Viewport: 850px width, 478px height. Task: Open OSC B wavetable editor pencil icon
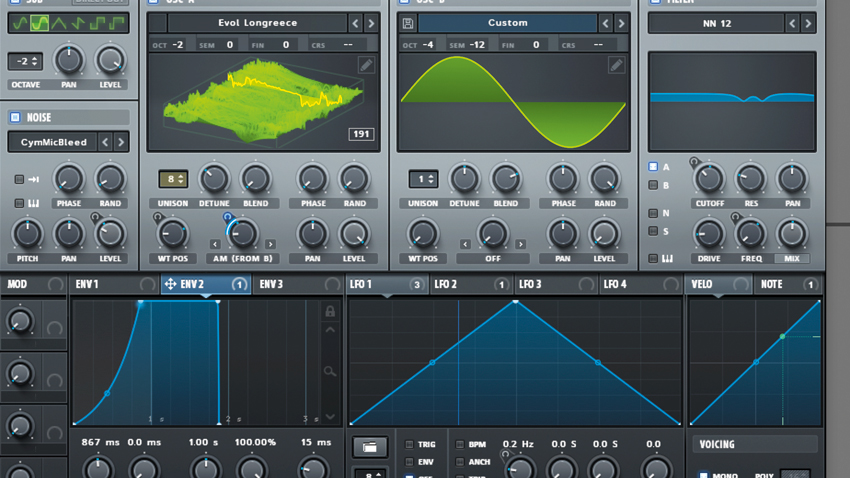616,66
